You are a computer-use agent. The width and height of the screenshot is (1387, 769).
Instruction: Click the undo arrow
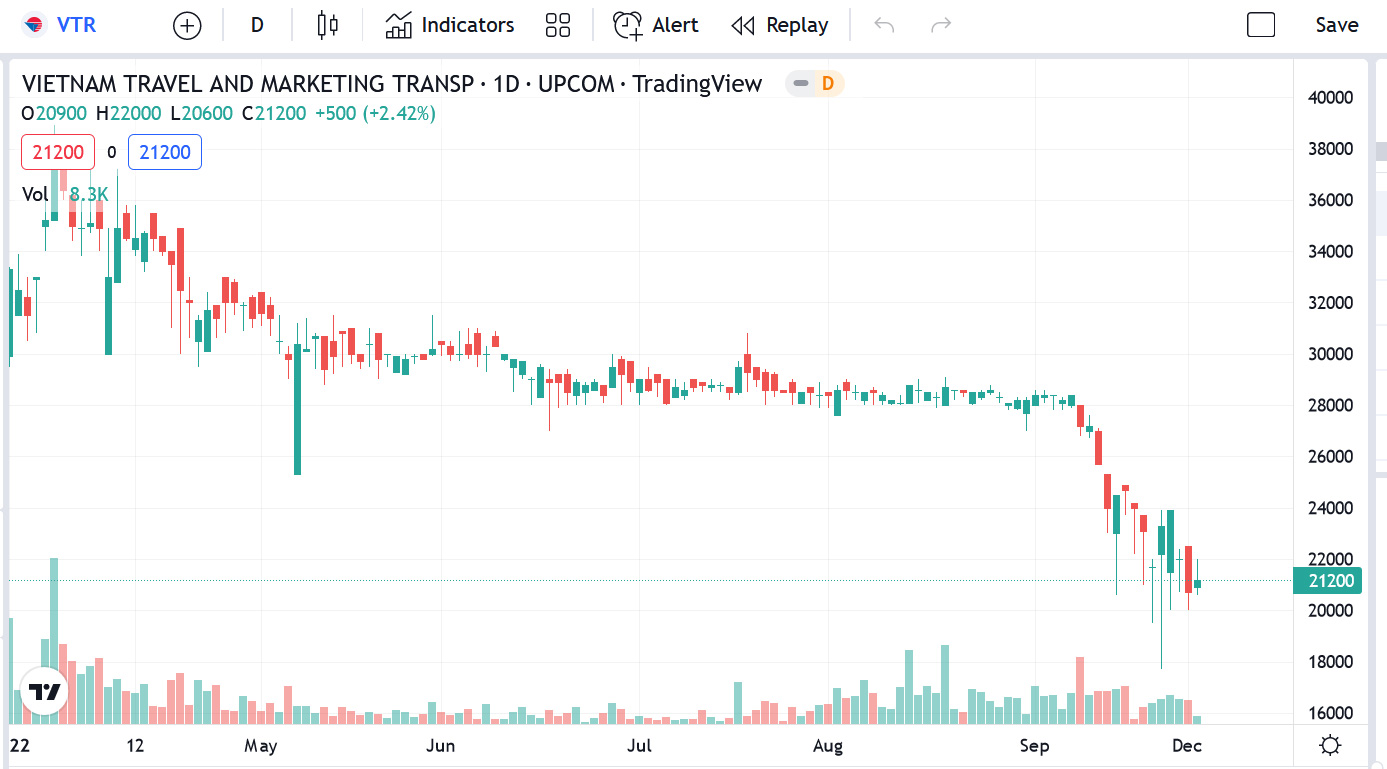884,25
